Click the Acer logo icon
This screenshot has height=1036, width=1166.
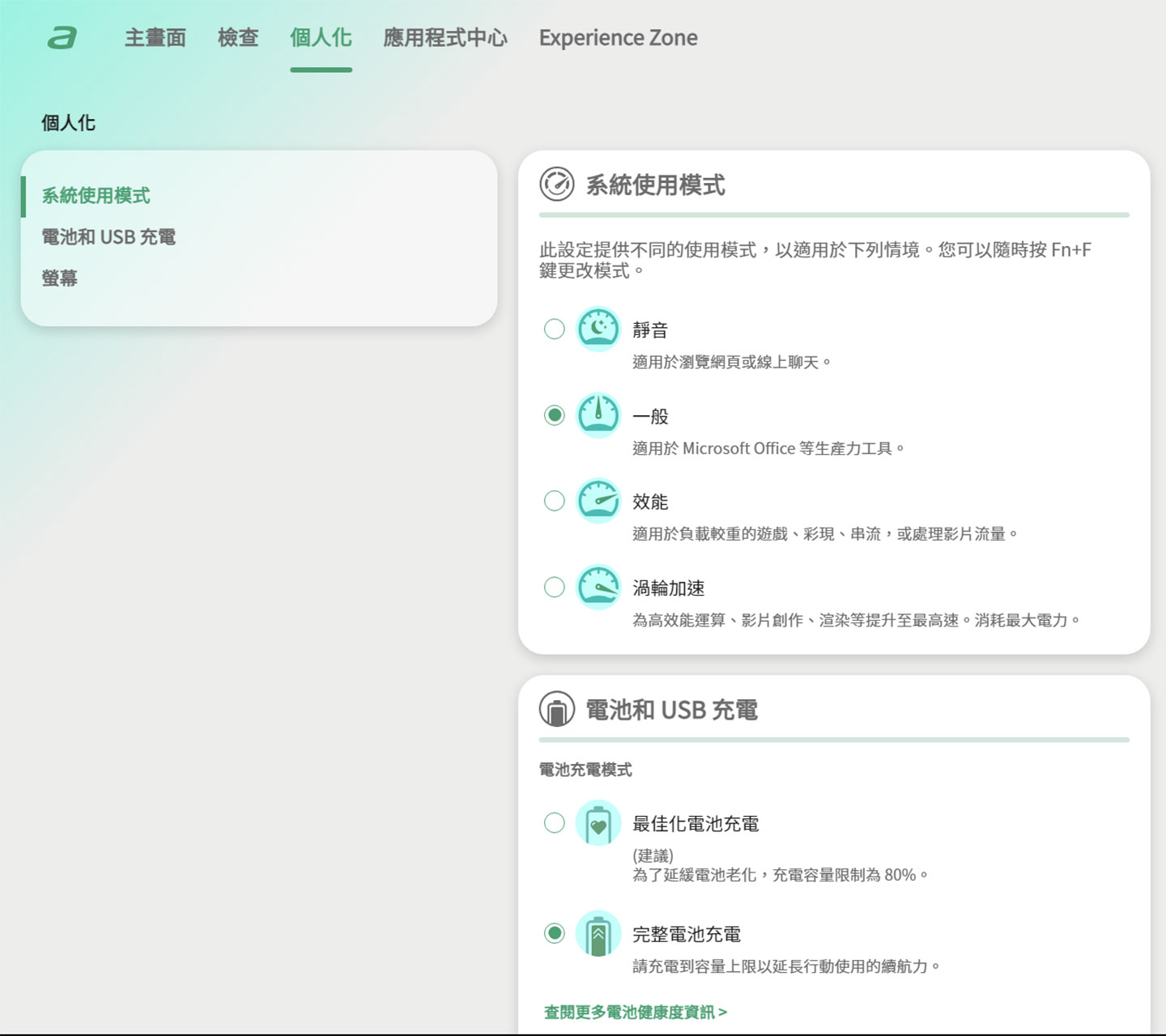(62, 38)
